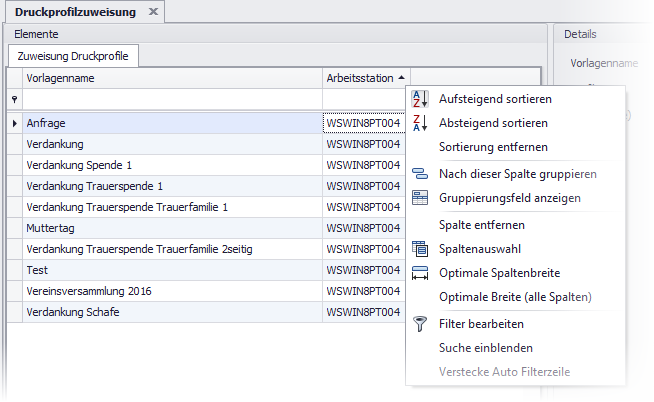Click the descending sort Z-A icon
The height and width of the screenshot is (402, 654).
click(x=421, y=124)
